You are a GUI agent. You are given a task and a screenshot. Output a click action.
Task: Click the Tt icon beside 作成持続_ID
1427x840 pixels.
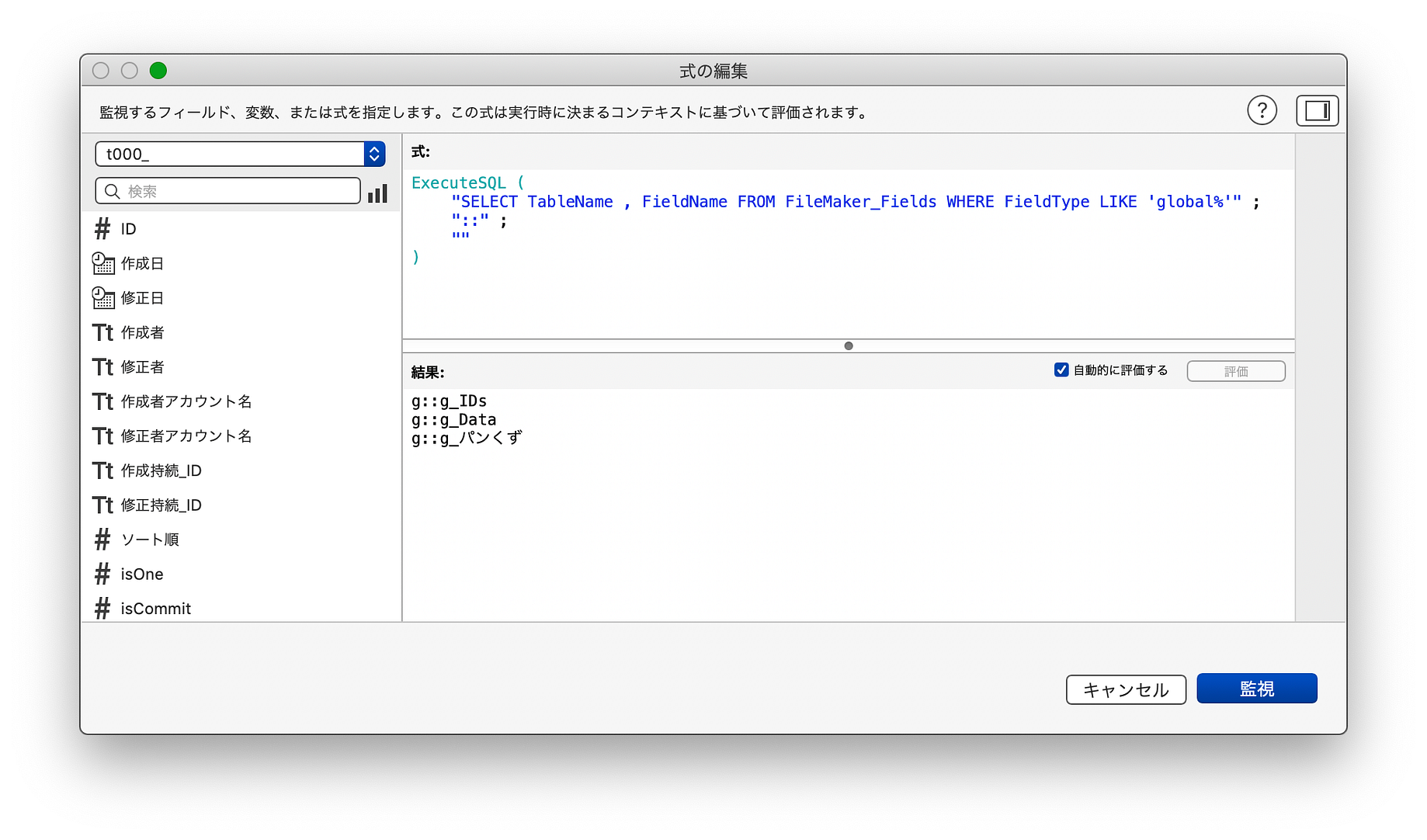[x=102, y=470]
